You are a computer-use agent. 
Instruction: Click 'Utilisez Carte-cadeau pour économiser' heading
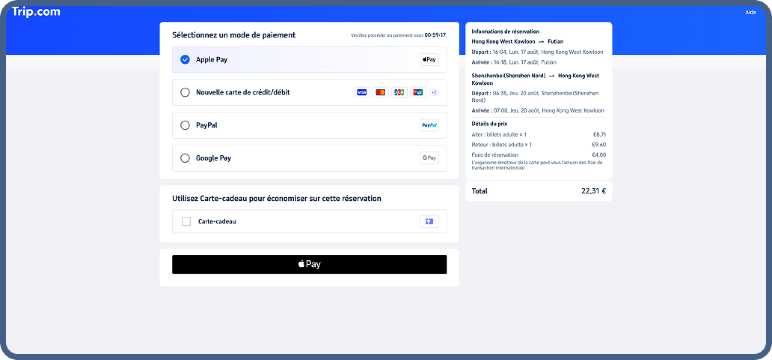[277, 199]
